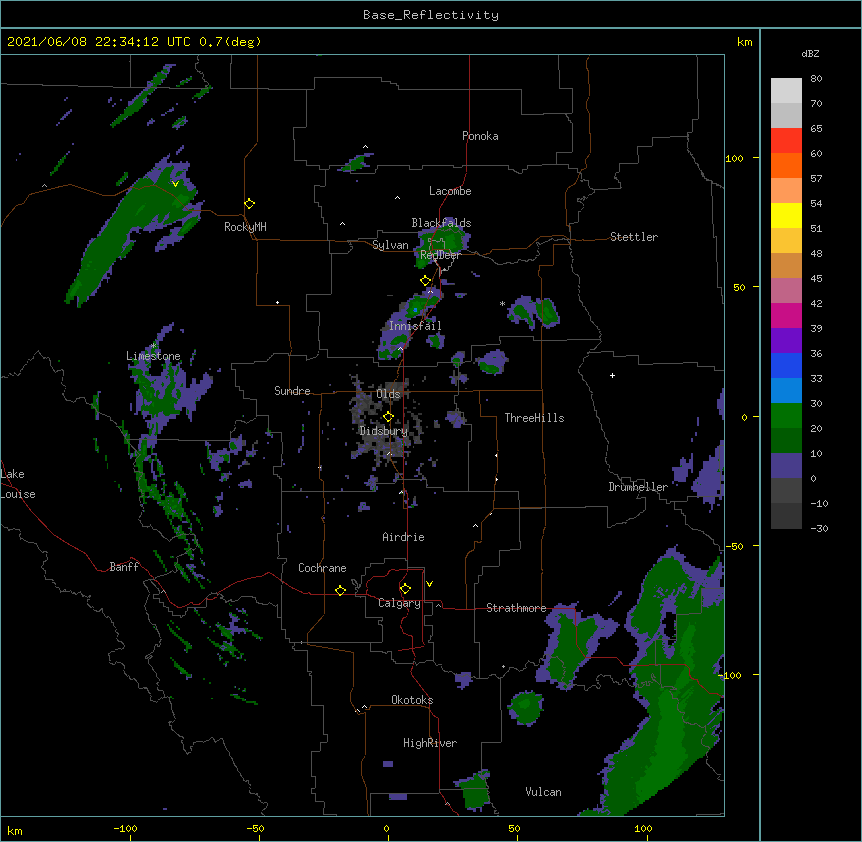Click the Airdrie city label
862x842 pixels.
404,537
